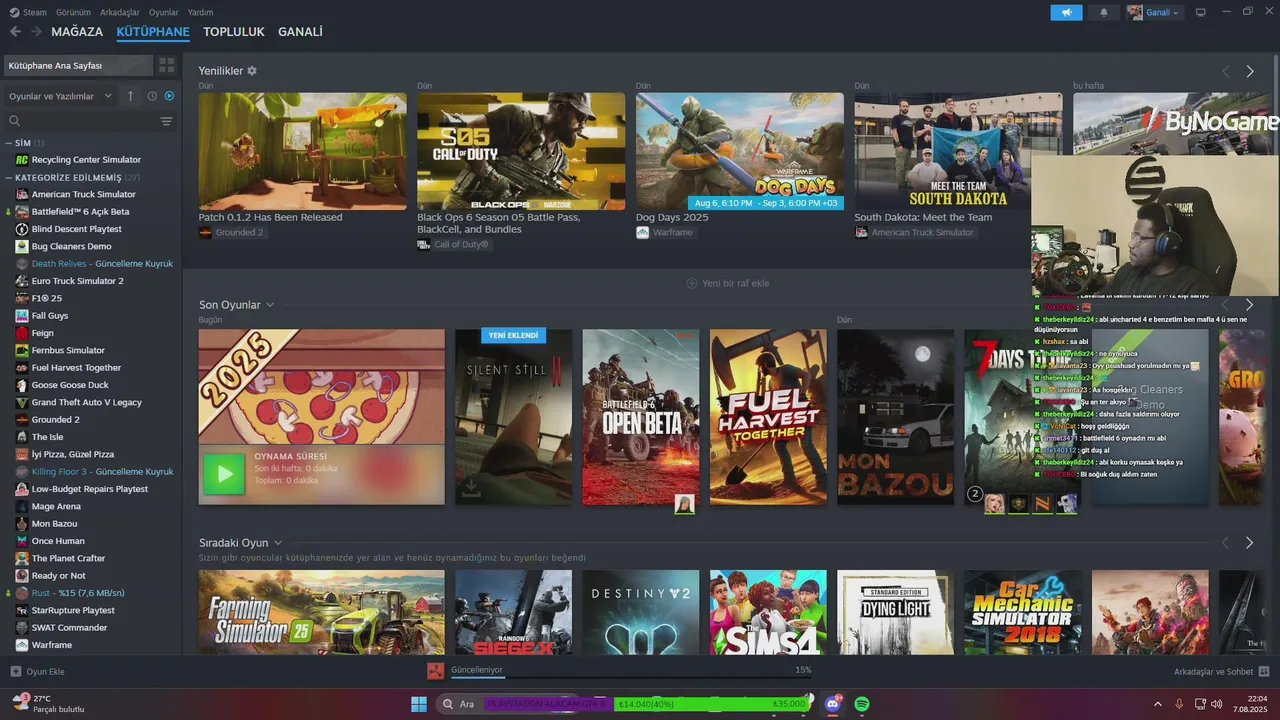Click the American Truck Simulator news link
This screenshot has height=720, width=1280.
point(914,232)
